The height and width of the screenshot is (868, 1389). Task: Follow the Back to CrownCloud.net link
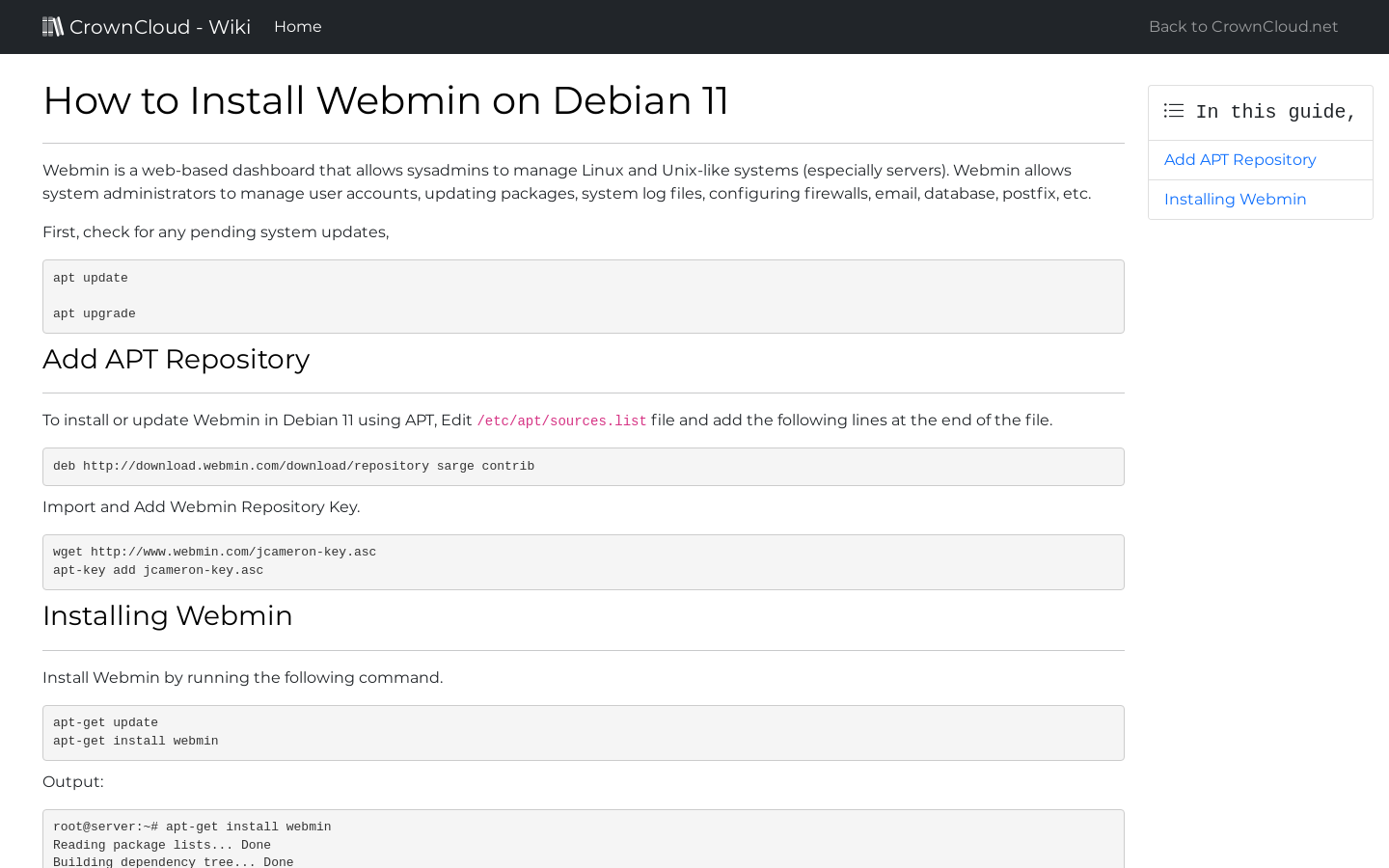click(x=1243, y=27)
